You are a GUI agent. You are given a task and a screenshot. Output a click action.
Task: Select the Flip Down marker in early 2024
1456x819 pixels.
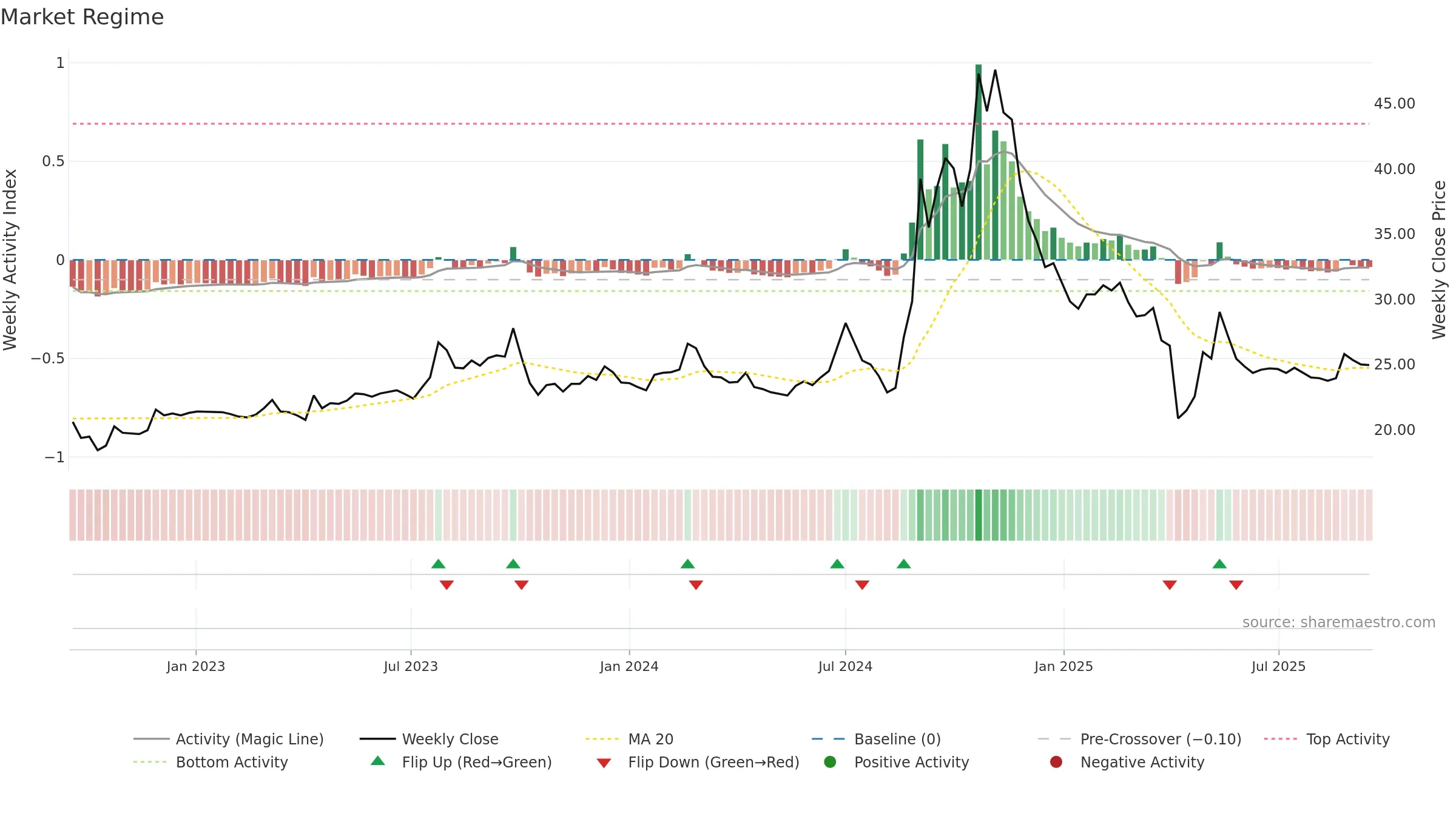tap(696, 585)
